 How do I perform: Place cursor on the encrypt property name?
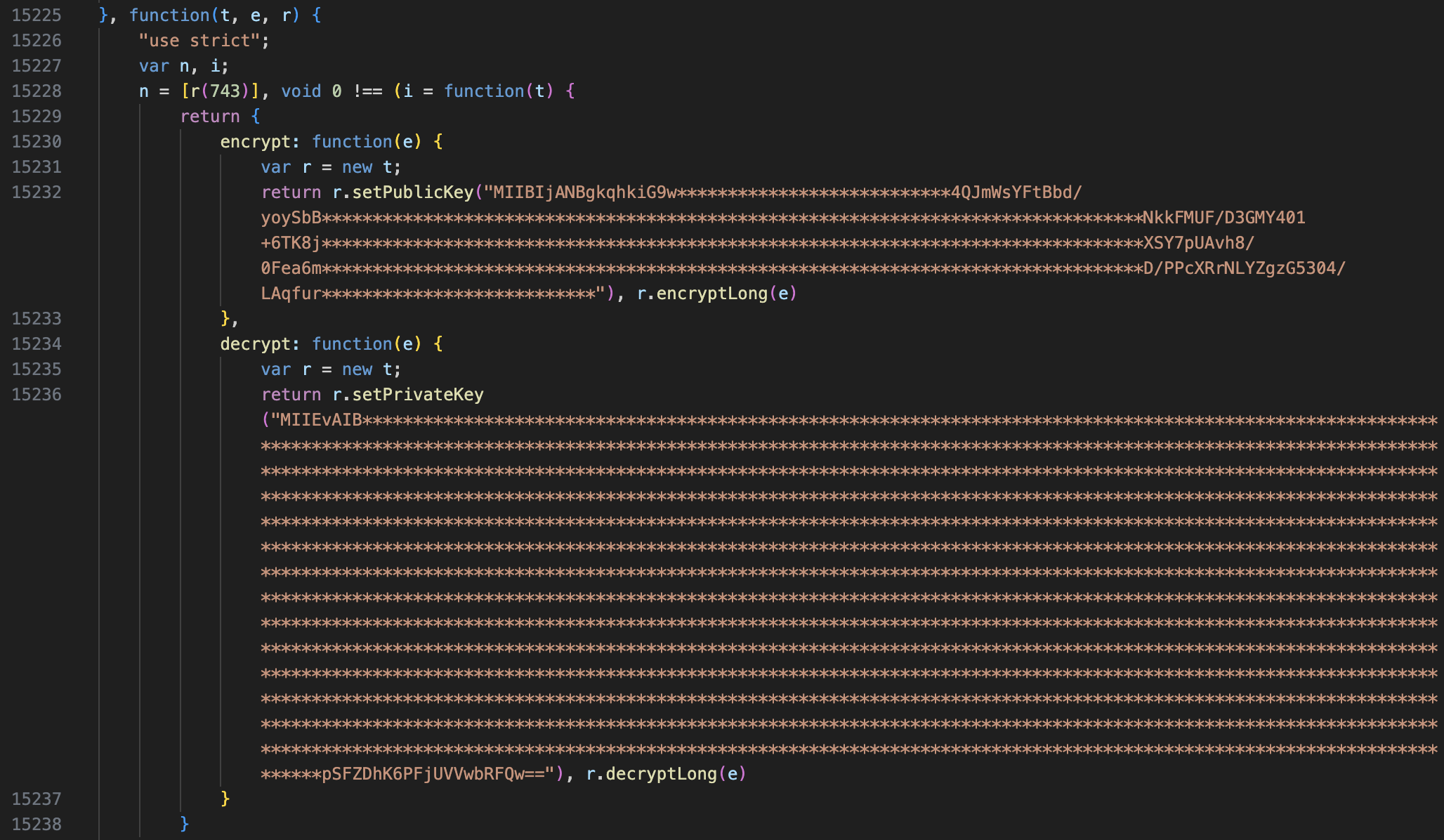pos(255,142)
